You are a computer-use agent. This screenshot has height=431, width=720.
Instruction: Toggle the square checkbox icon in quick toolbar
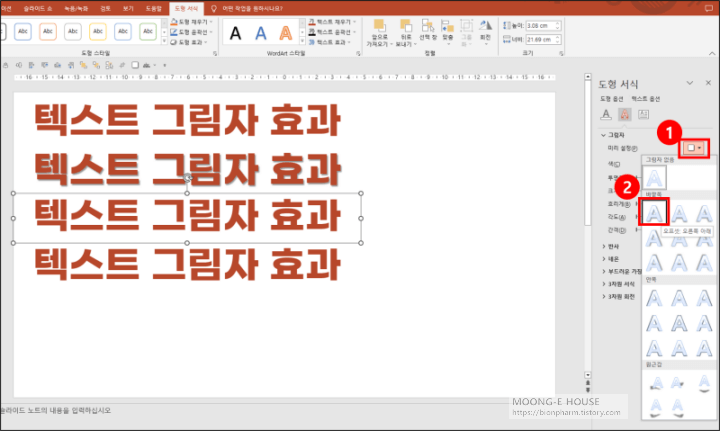pos(135,65)
